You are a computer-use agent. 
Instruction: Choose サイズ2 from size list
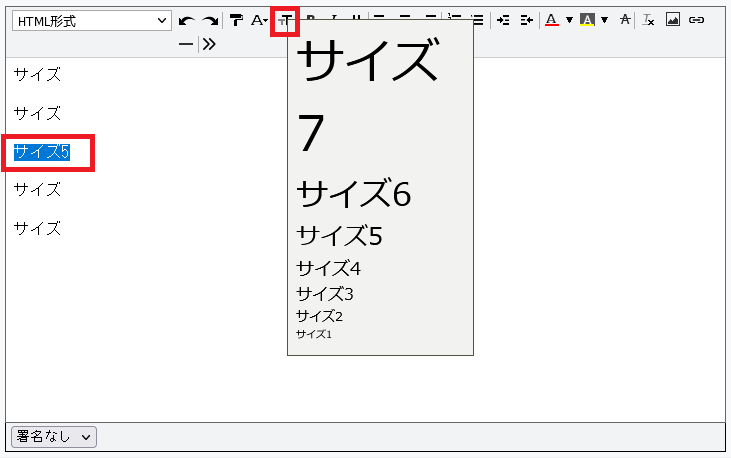319,316
